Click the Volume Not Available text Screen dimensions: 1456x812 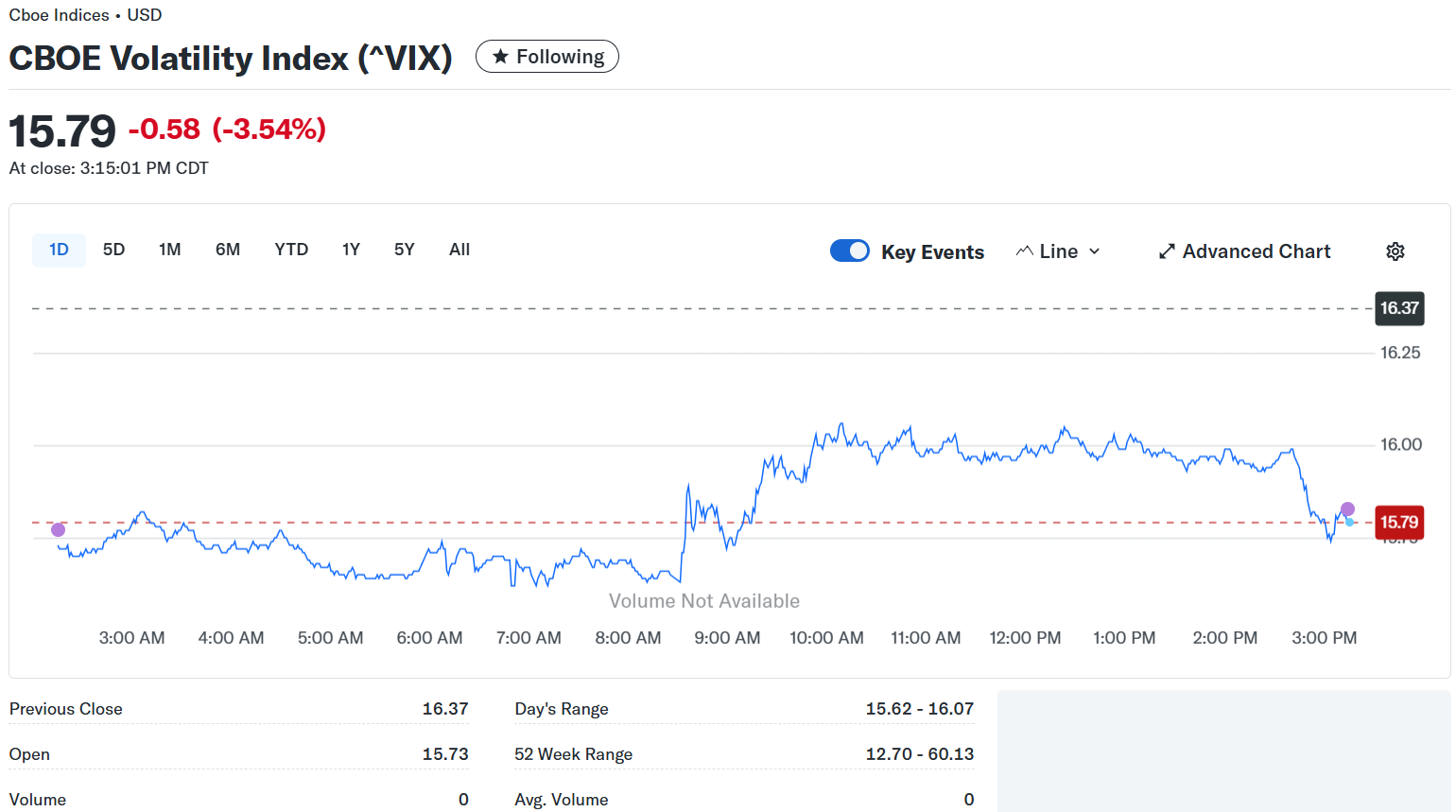tap(704, 601)
